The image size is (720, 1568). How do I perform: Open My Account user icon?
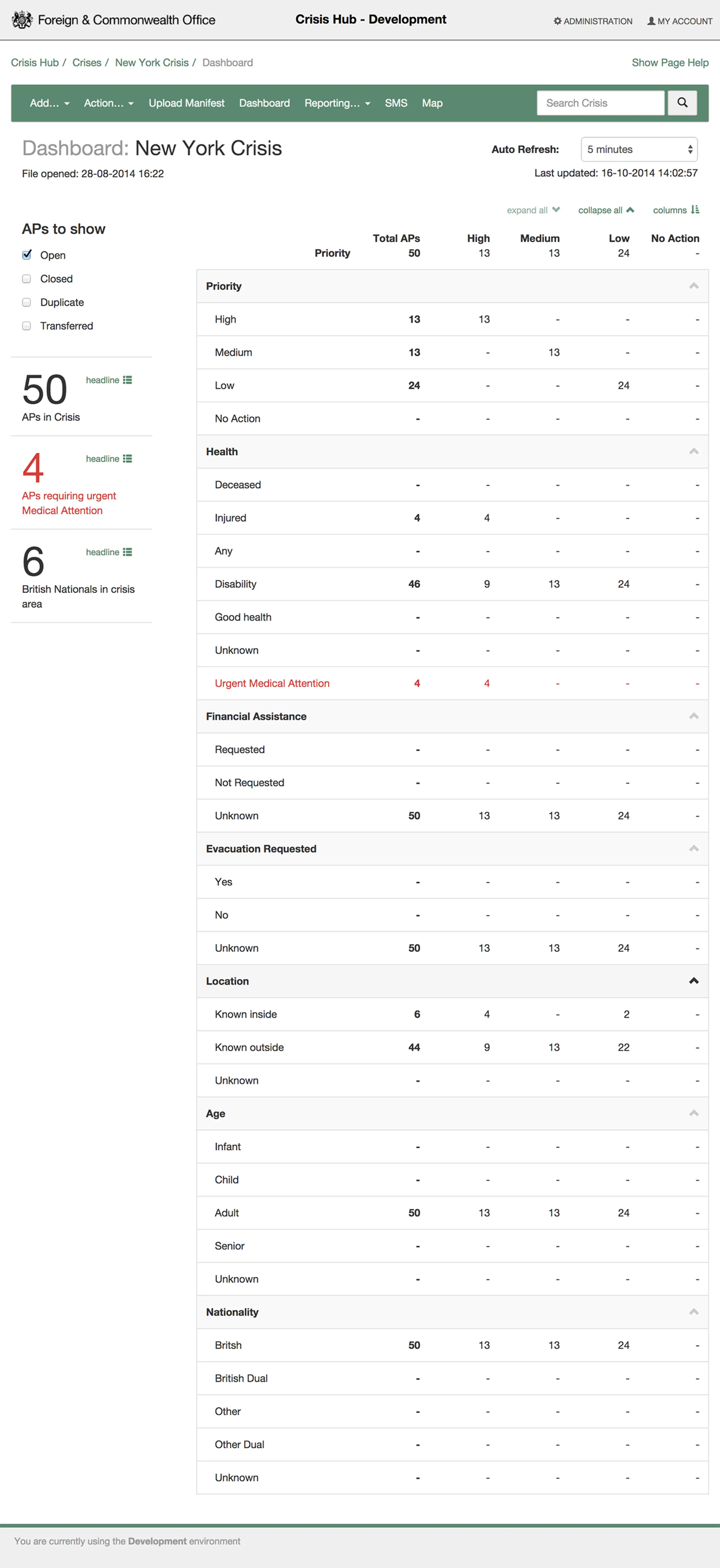click(651, 21)
